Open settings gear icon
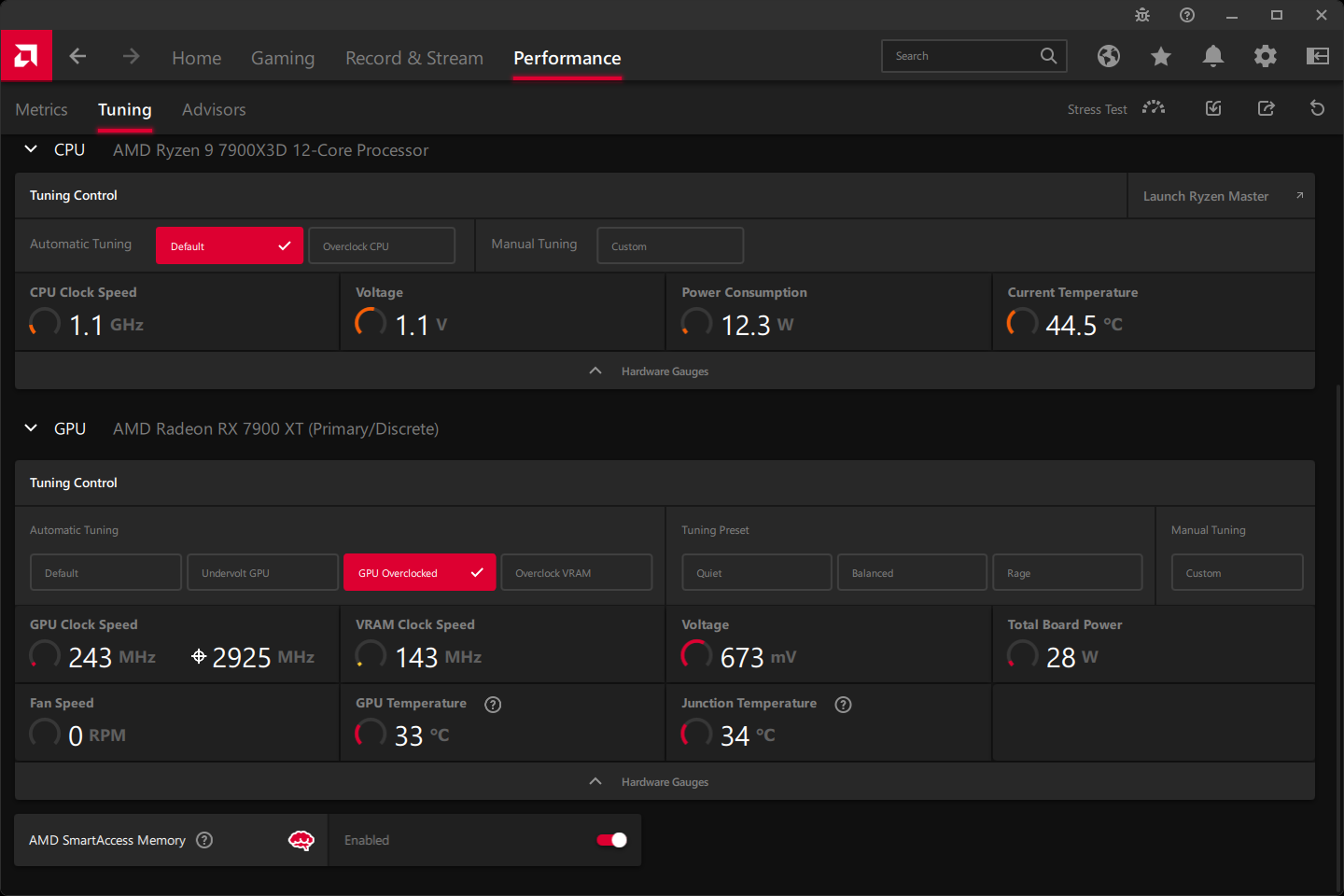Screen dimensions: 1344x896 (x=1266, y=56)
